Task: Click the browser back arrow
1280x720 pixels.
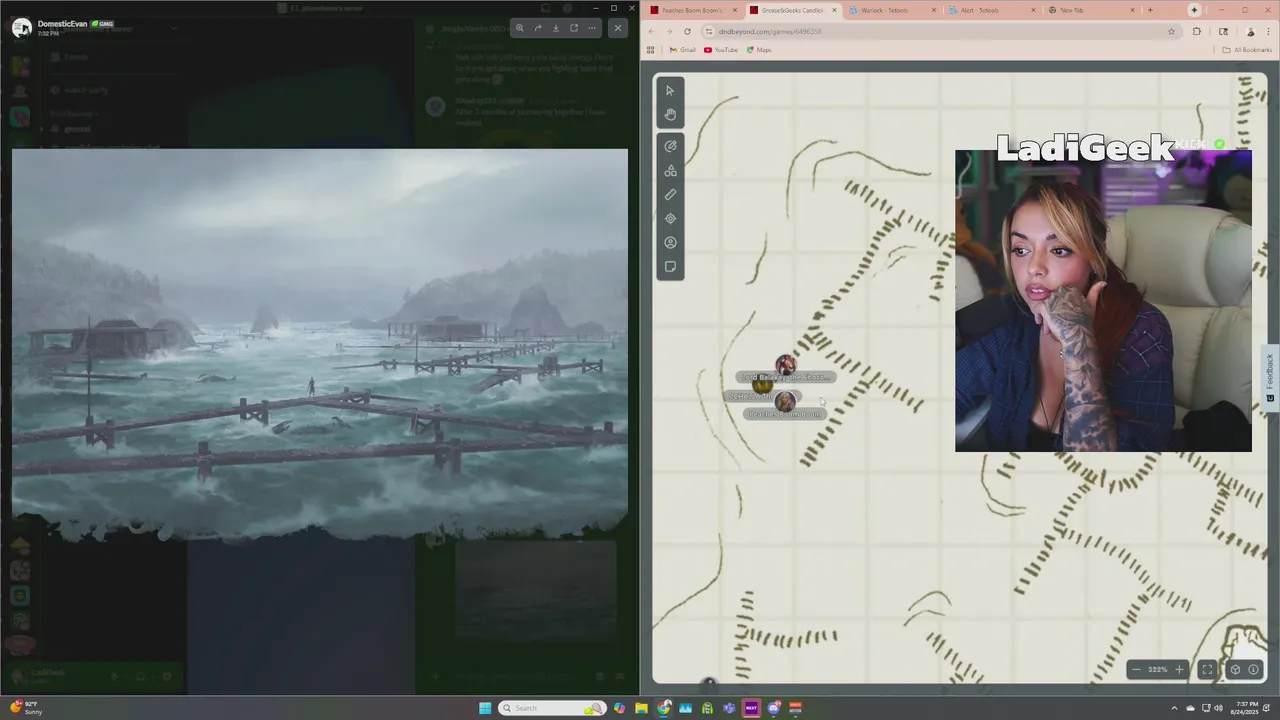Action: pos(652,31)
